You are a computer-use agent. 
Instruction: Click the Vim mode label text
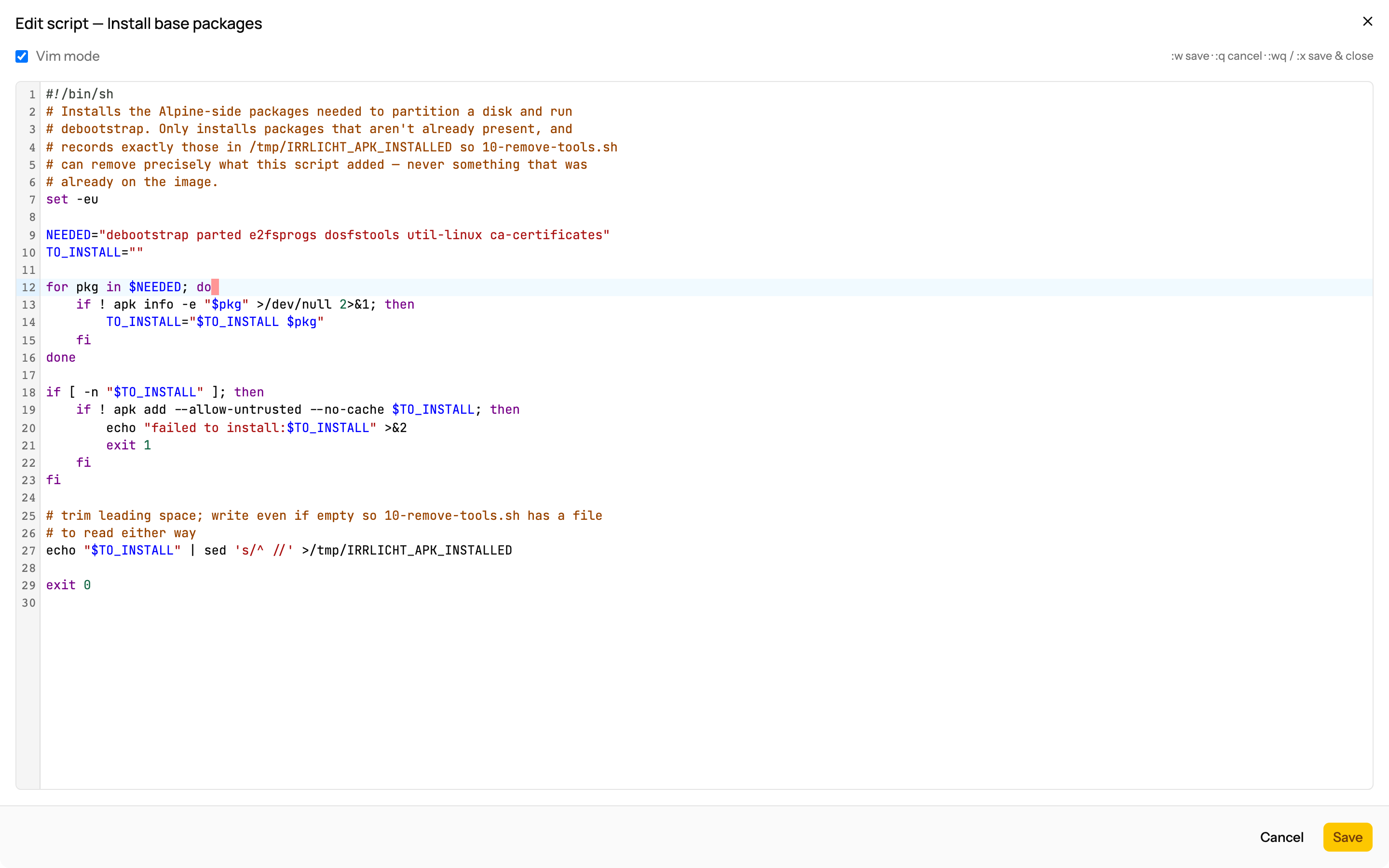(68, 56)
